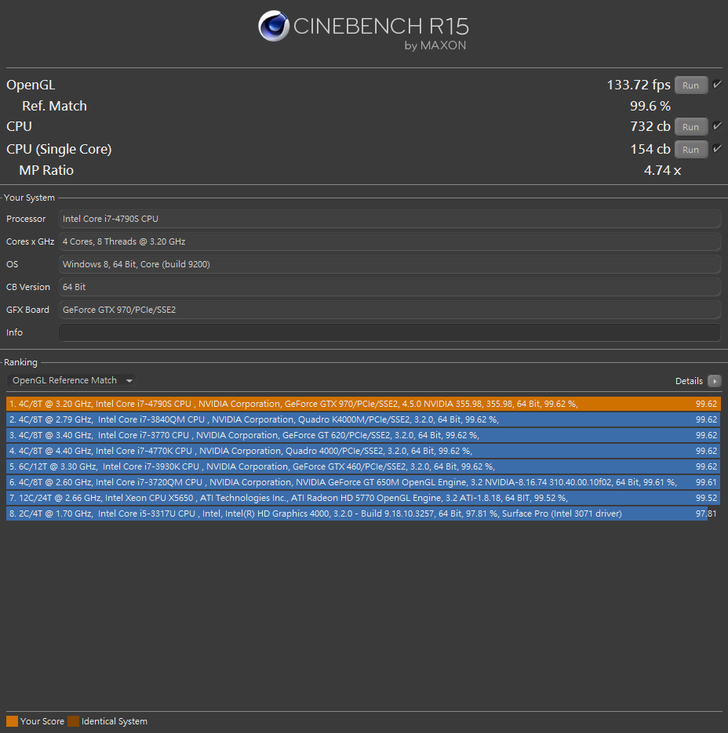The height and width of the screenshot is (733, 728).
Task: Open the OpenGL Reference Match dropdown
Action: point(71,381)
